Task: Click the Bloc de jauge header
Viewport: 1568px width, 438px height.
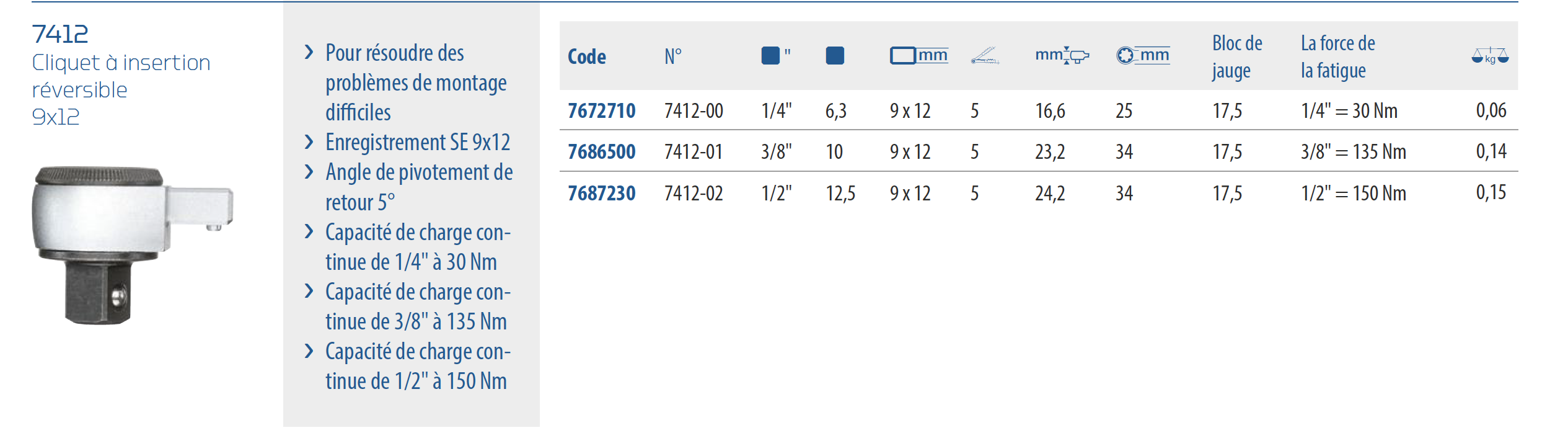Action: click(1237, 56)
